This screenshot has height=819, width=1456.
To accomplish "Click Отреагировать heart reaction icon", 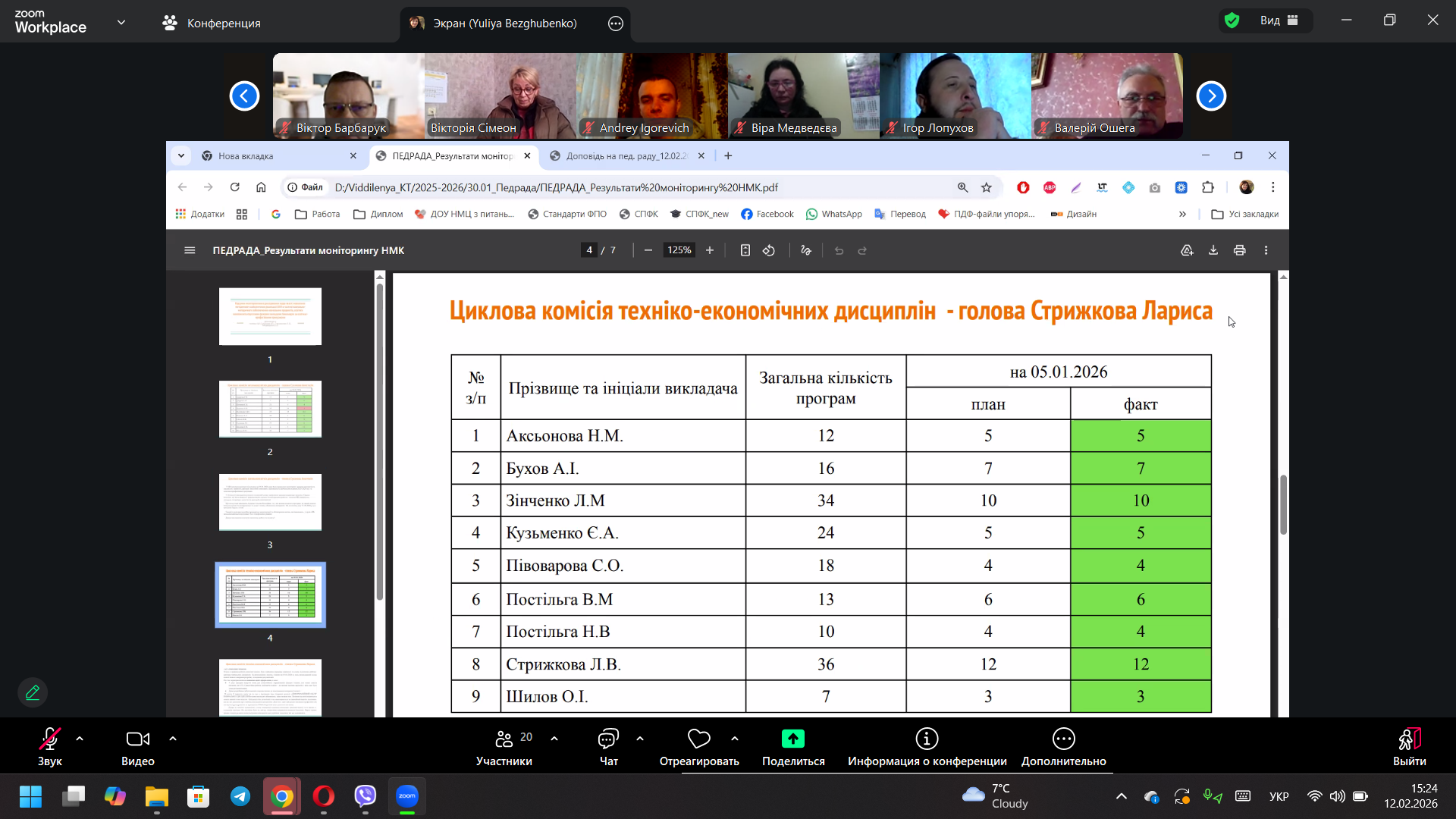I will [x=698, y=739].
